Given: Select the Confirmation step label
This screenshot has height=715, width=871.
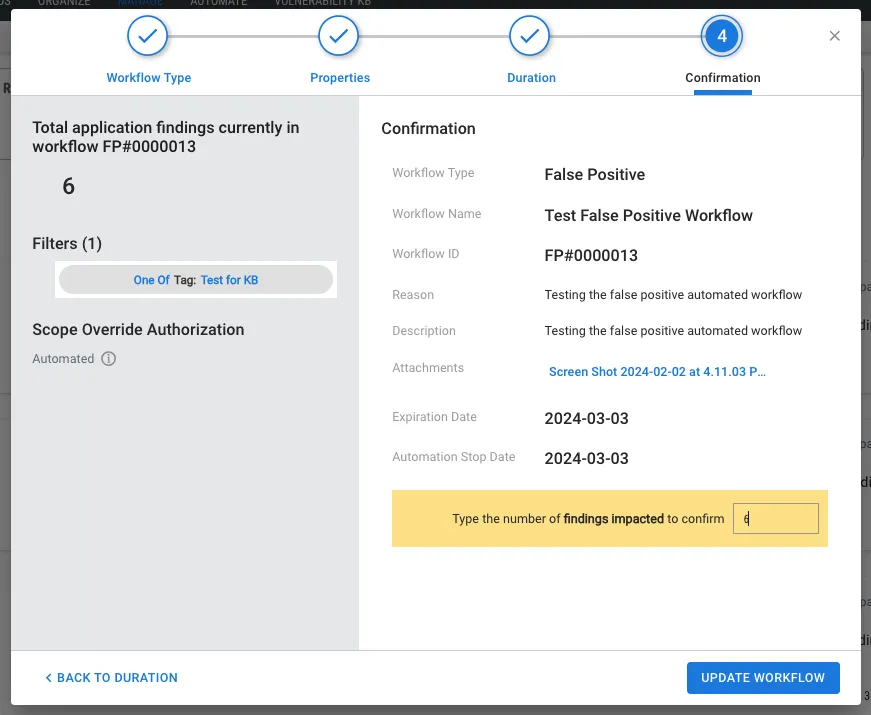Looking at the screenshot, I should [x=723, y=78].
